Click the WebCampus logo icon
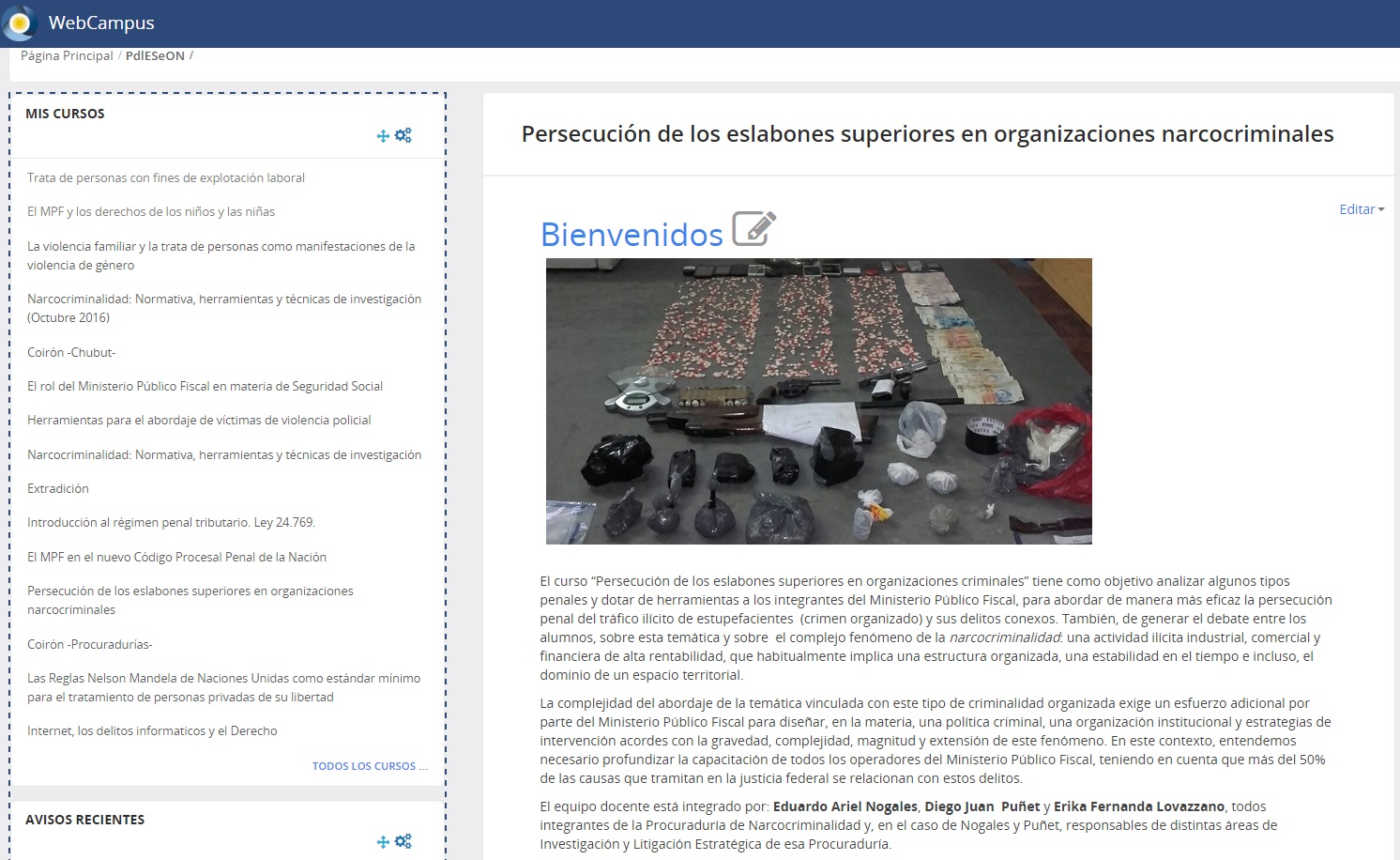The width and height of the screenshot is (1400, 860). [20, 23]
